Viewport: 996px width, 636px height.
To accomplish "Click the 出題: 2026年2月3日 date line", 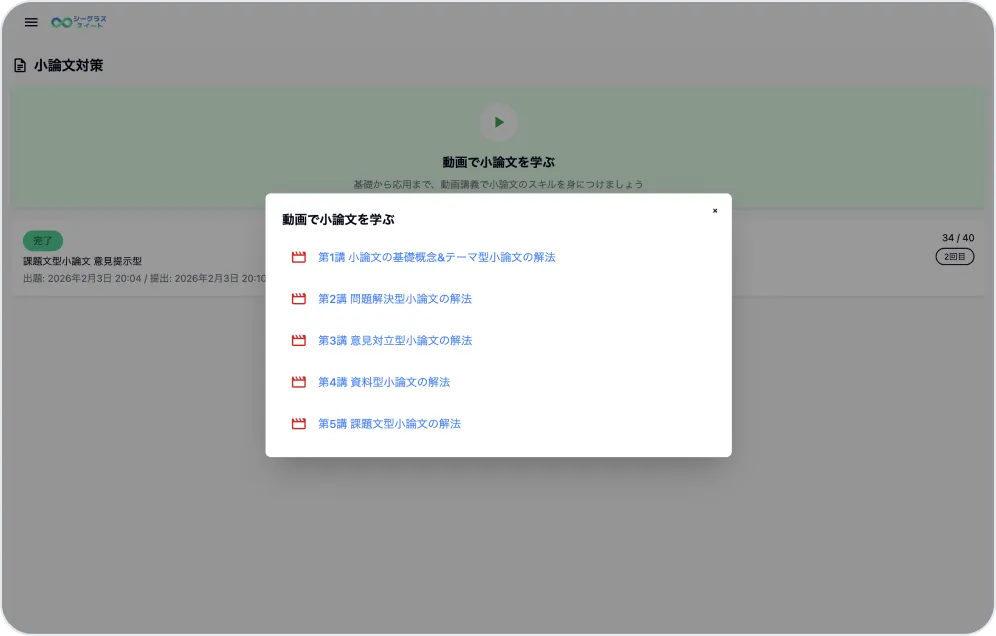I will (x=145, y=278).
